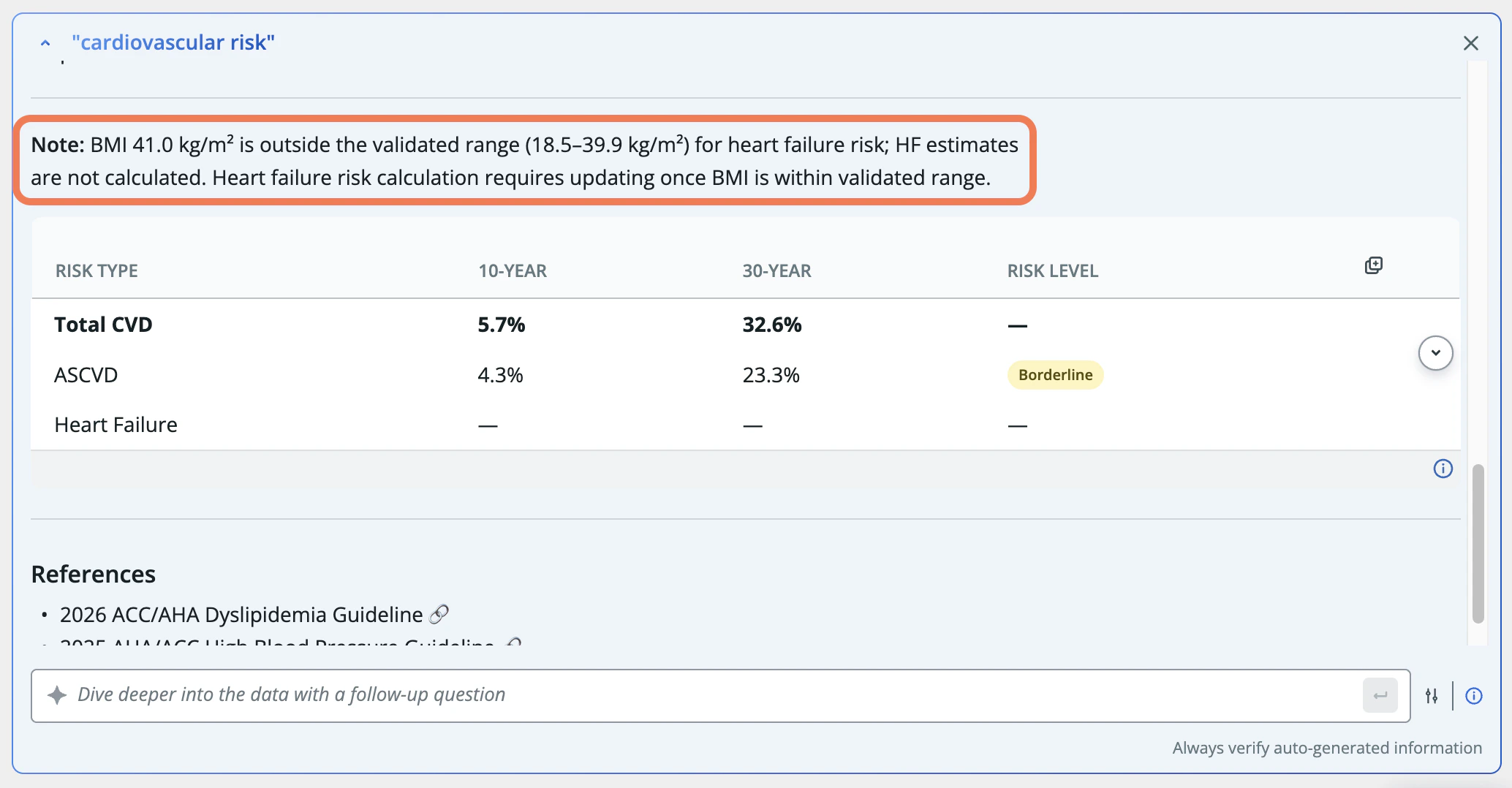Click the info icon beside the follow-up input
The width and height of the screenshot is (1512, 788).
[1474, 695]
